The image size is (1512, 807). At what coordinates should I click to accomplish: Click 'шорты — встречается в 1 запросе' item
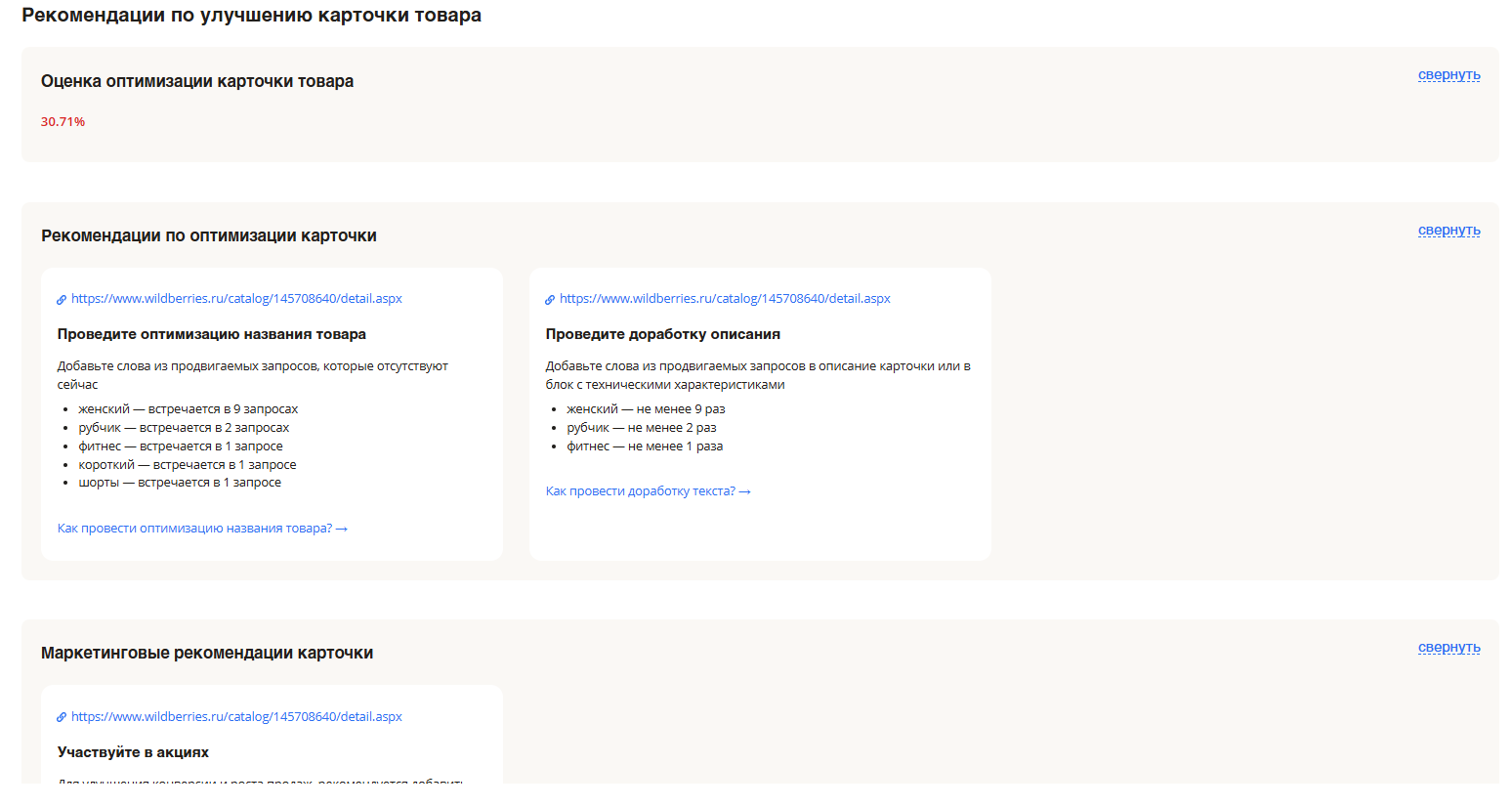pyautogui.click(x=180, y=483)
